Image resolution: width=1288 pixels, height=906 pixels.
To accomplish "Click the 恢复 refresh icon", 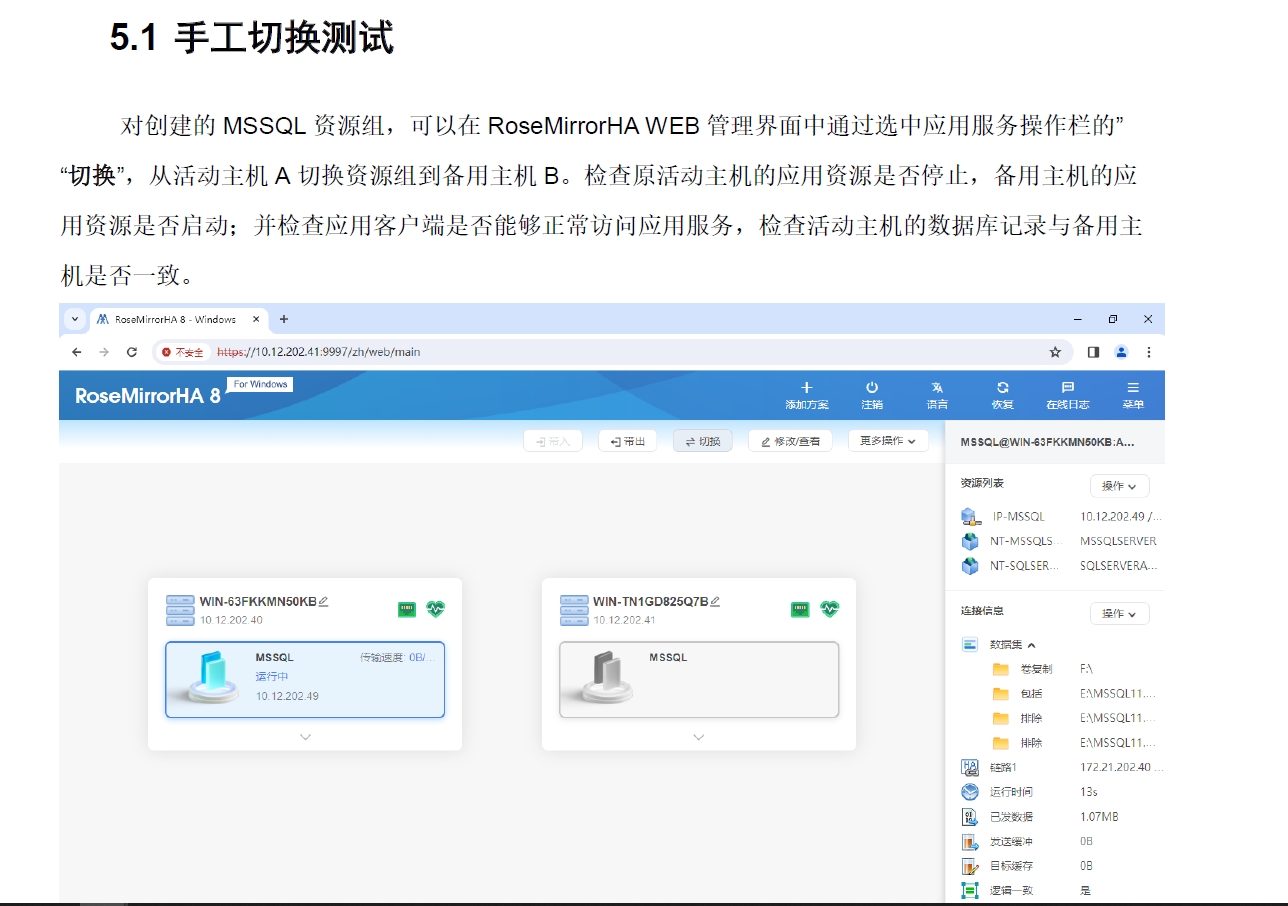I will pos(1002,387).
